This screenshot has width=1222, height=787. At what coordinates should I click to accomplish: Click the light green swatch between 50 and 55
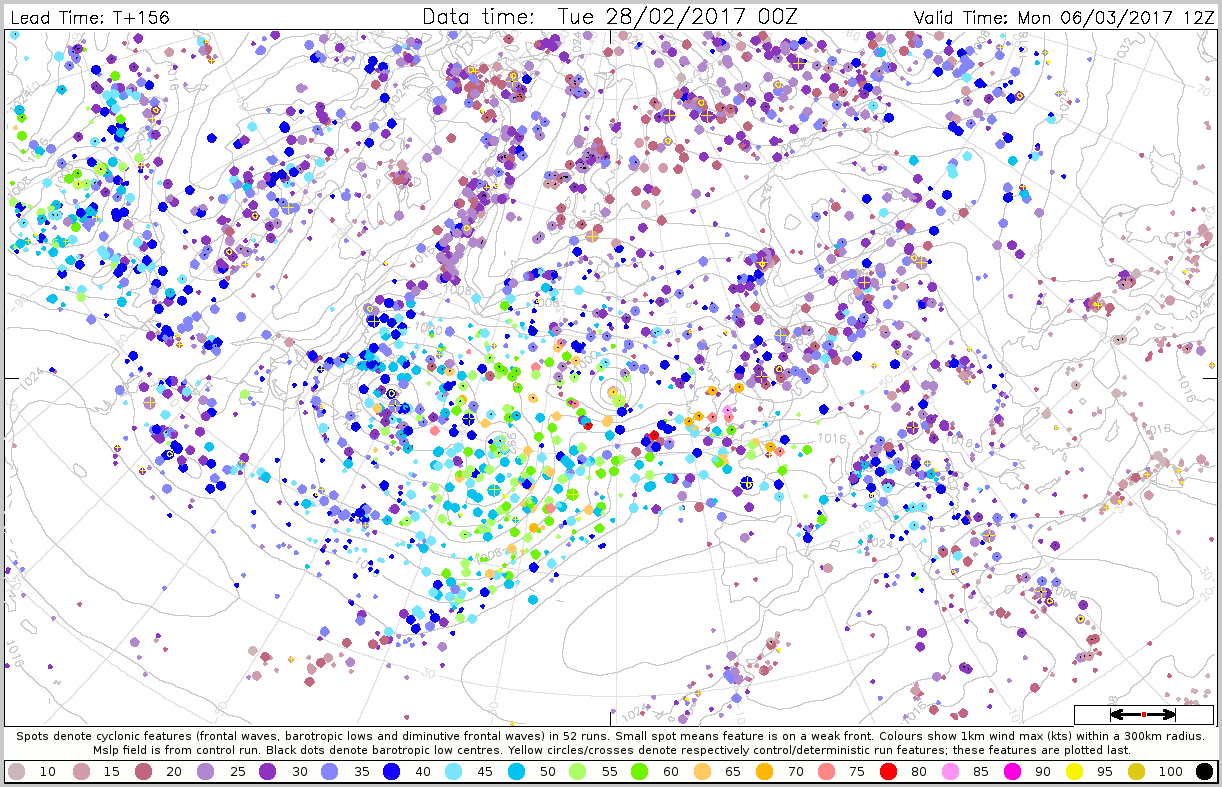click(x=579, y=771)
